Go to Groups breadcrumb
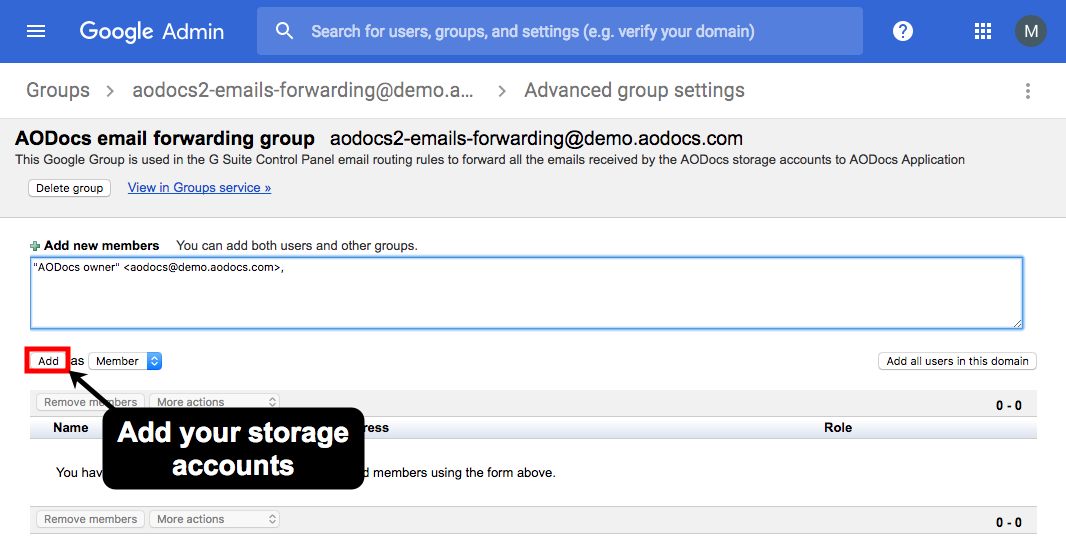1066x553 pixels. click(x=58, y=90)
